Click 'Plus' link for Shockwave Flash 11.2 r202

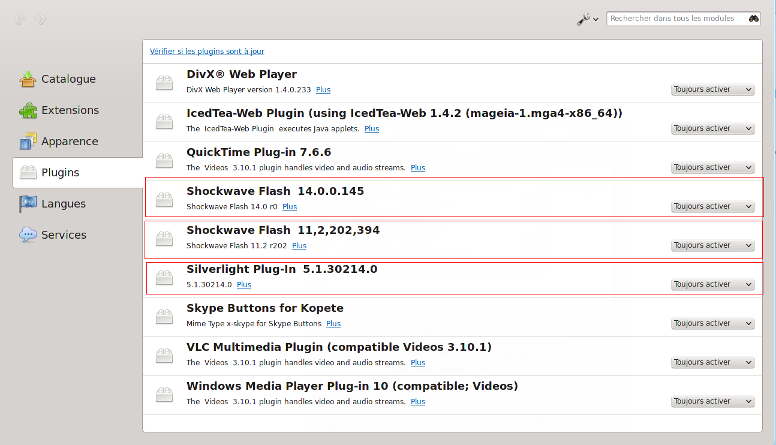(x=299, y=246)
